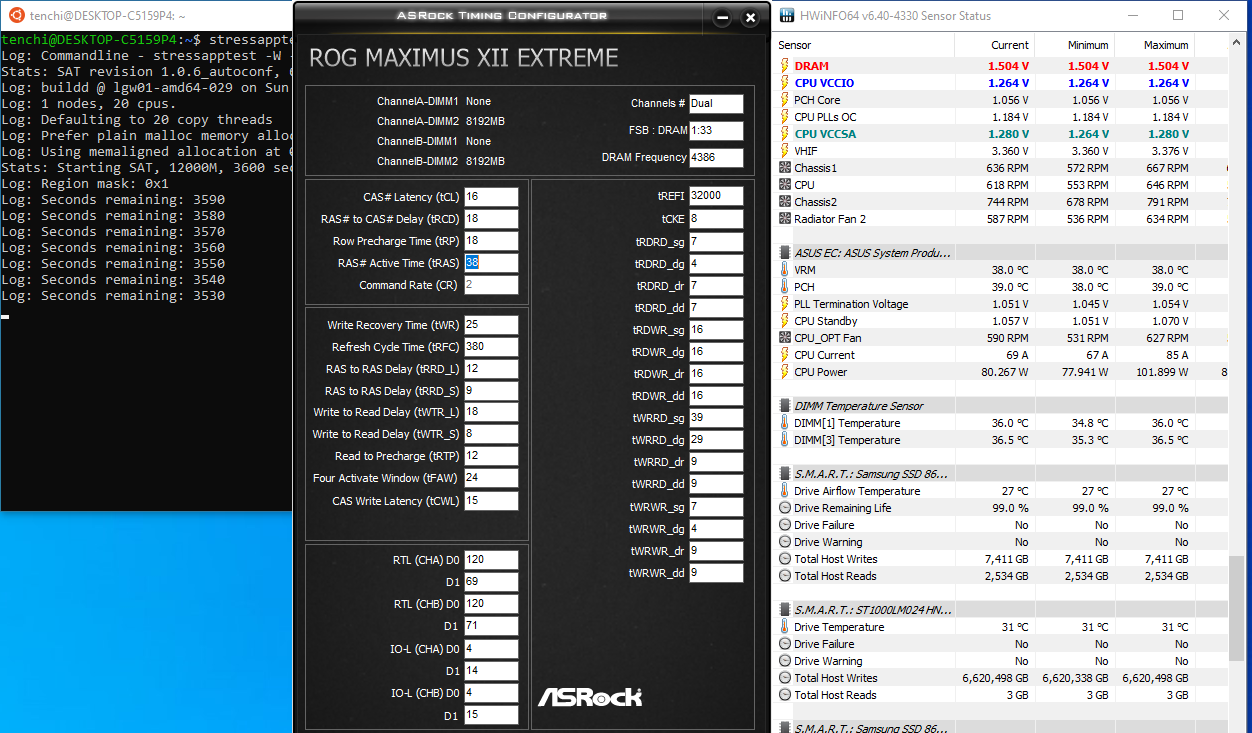
Task: Minimize the ASRock Timing Configurator window
Action: (722, 17)
